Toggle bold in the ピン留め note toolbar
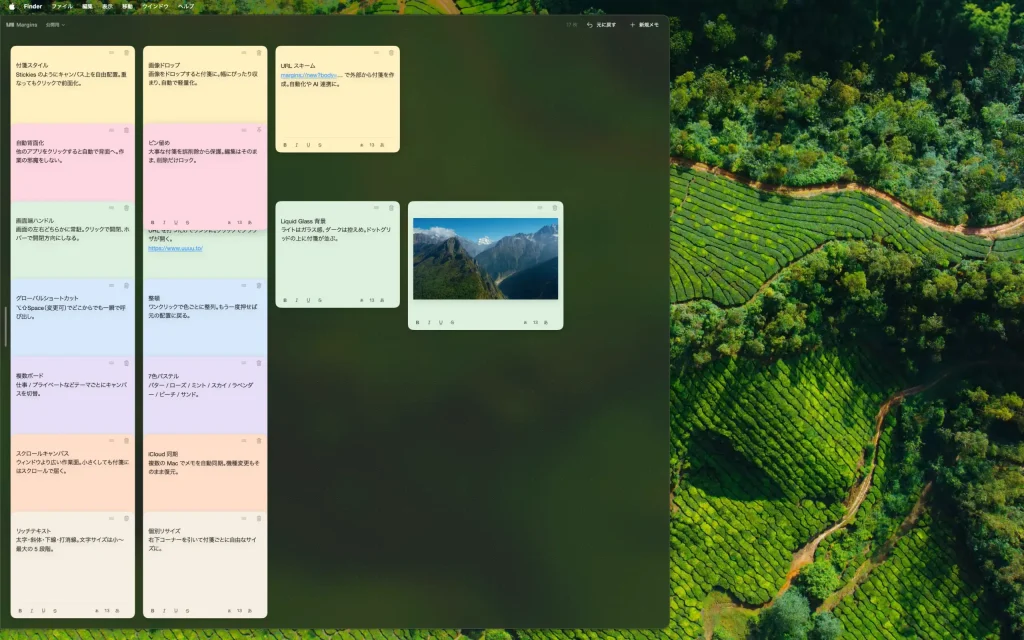Viewport: 1024px width, 640px height. (x=152, y=223)
